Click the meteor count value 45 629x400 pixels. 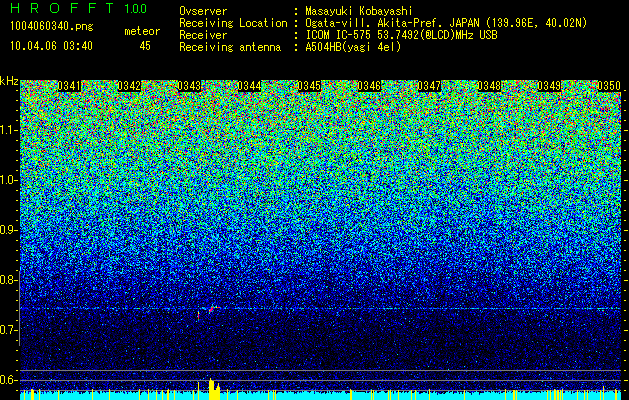tap(145, 46)
